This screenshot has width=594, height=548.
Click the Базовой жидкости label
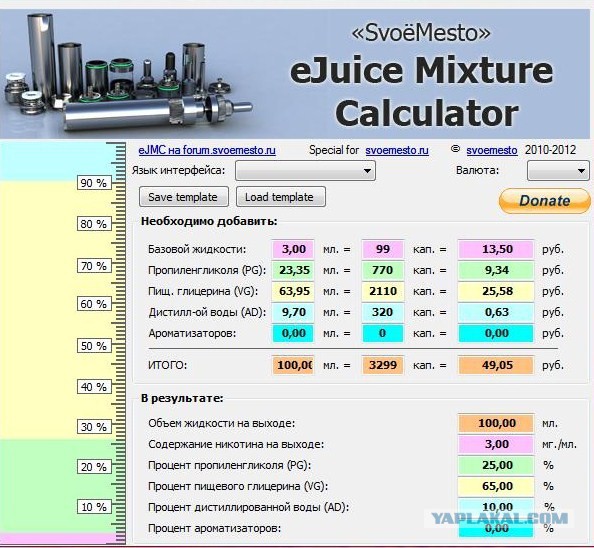point(197,249)
